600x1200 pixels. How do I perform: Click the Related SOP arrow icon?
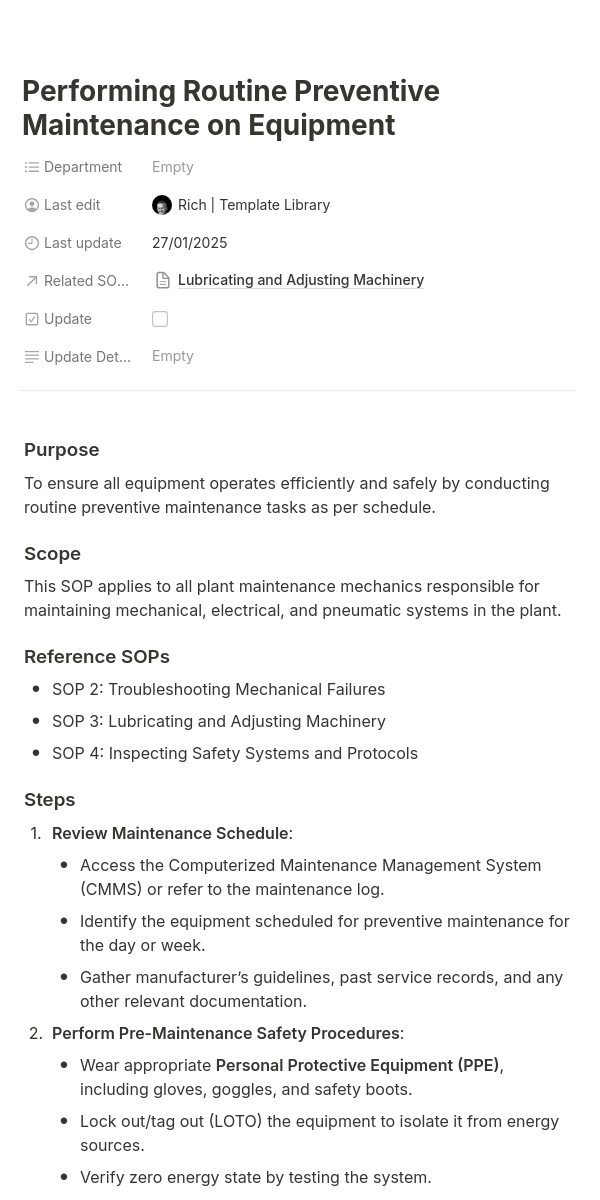click(x=32, y=281)
